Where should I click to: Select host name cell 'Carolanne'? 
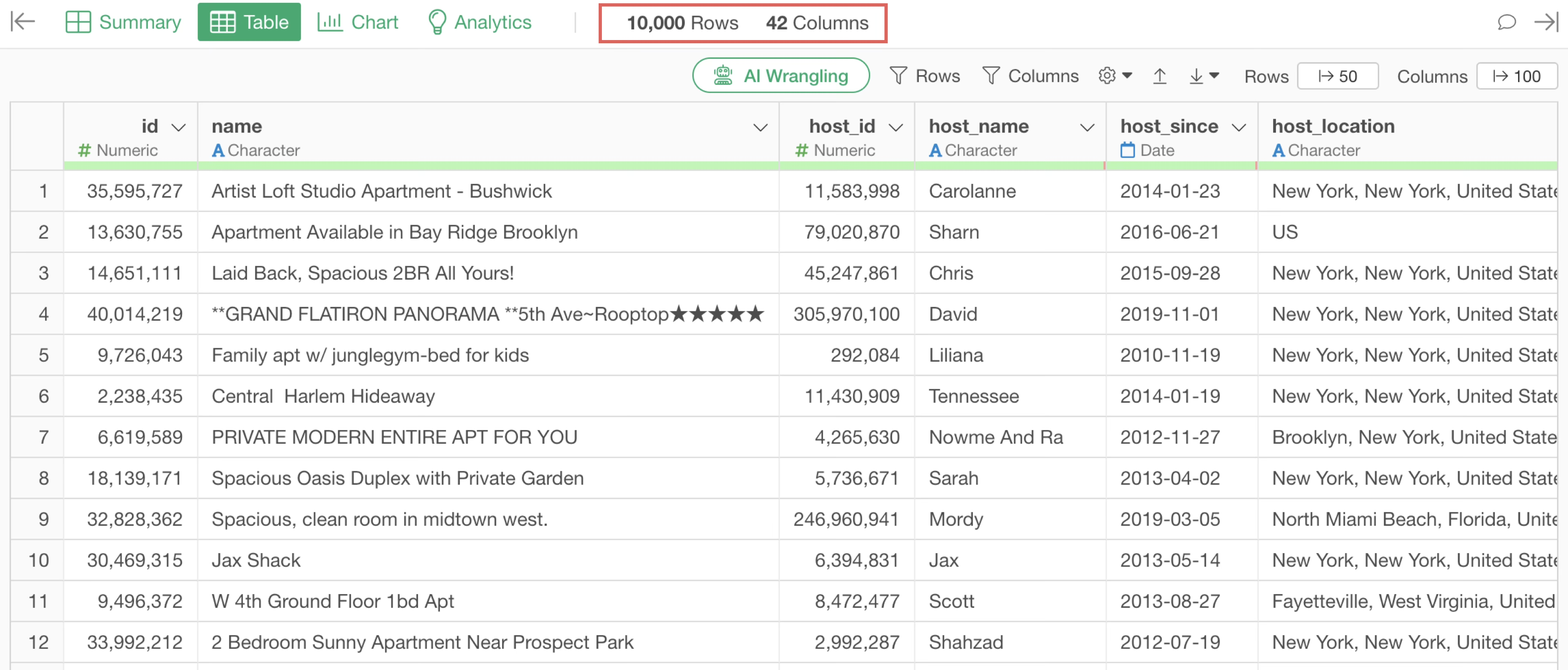[x=1010, y=191]
